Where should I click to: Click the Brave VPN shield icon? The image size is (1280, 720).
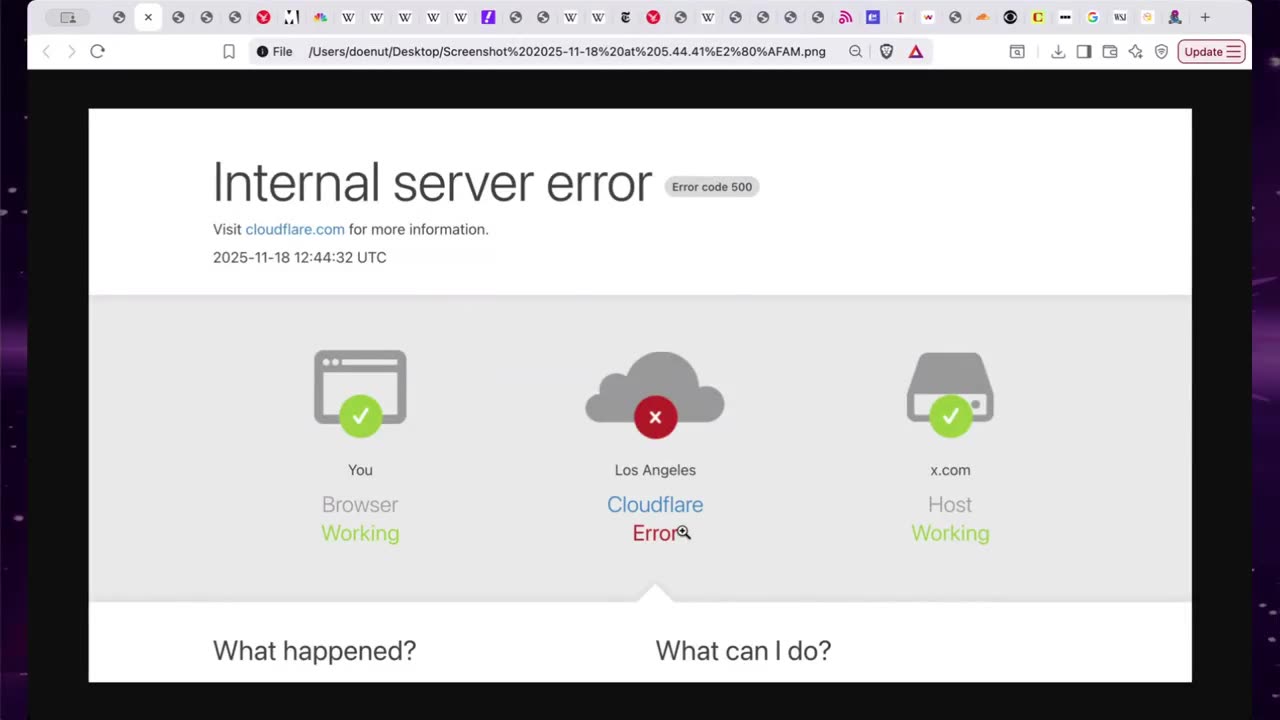1161,51
